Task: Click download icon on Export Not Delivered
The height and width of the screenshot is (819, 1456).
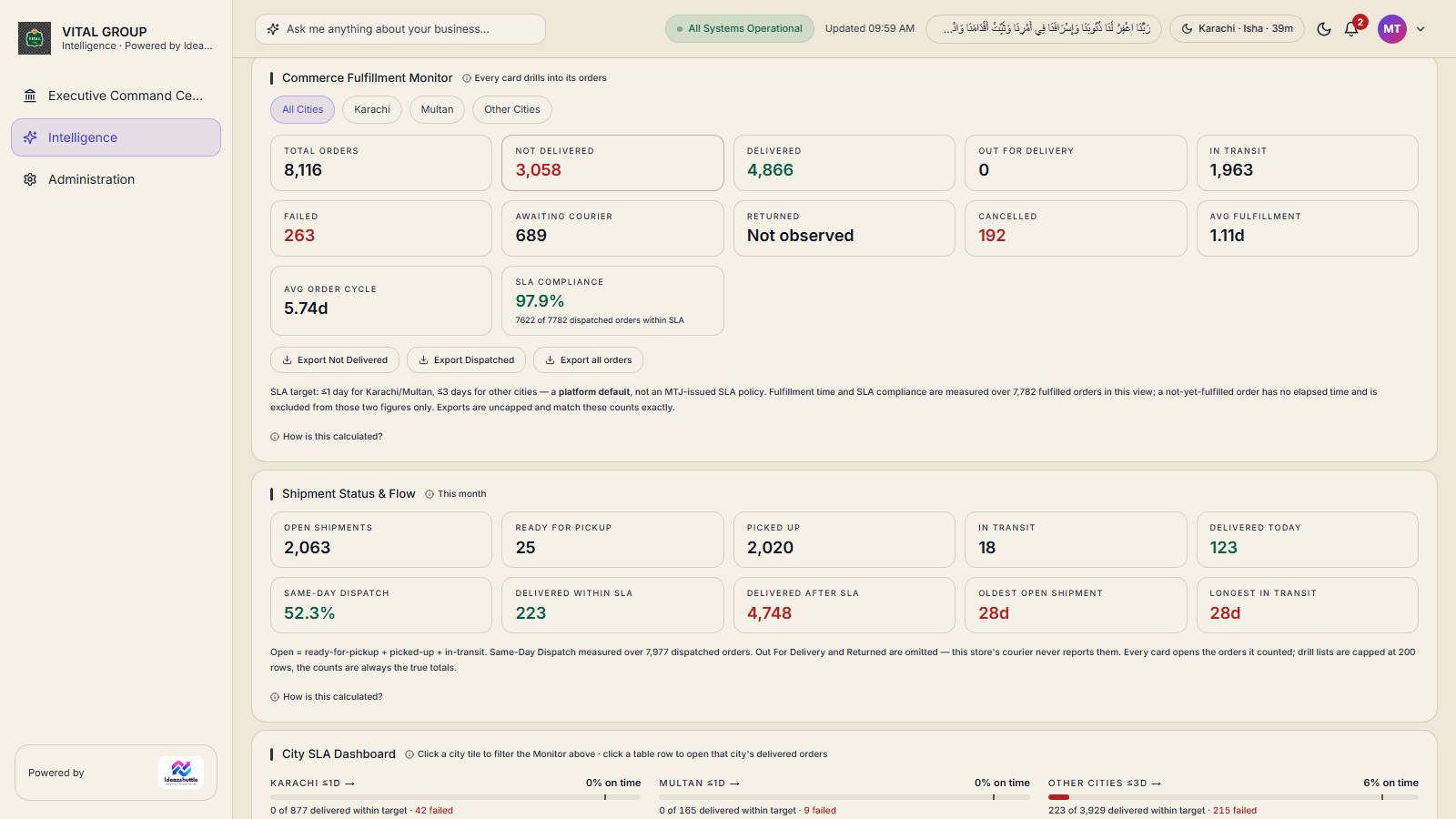Action: pyautogui.click(x=288, y=360)
